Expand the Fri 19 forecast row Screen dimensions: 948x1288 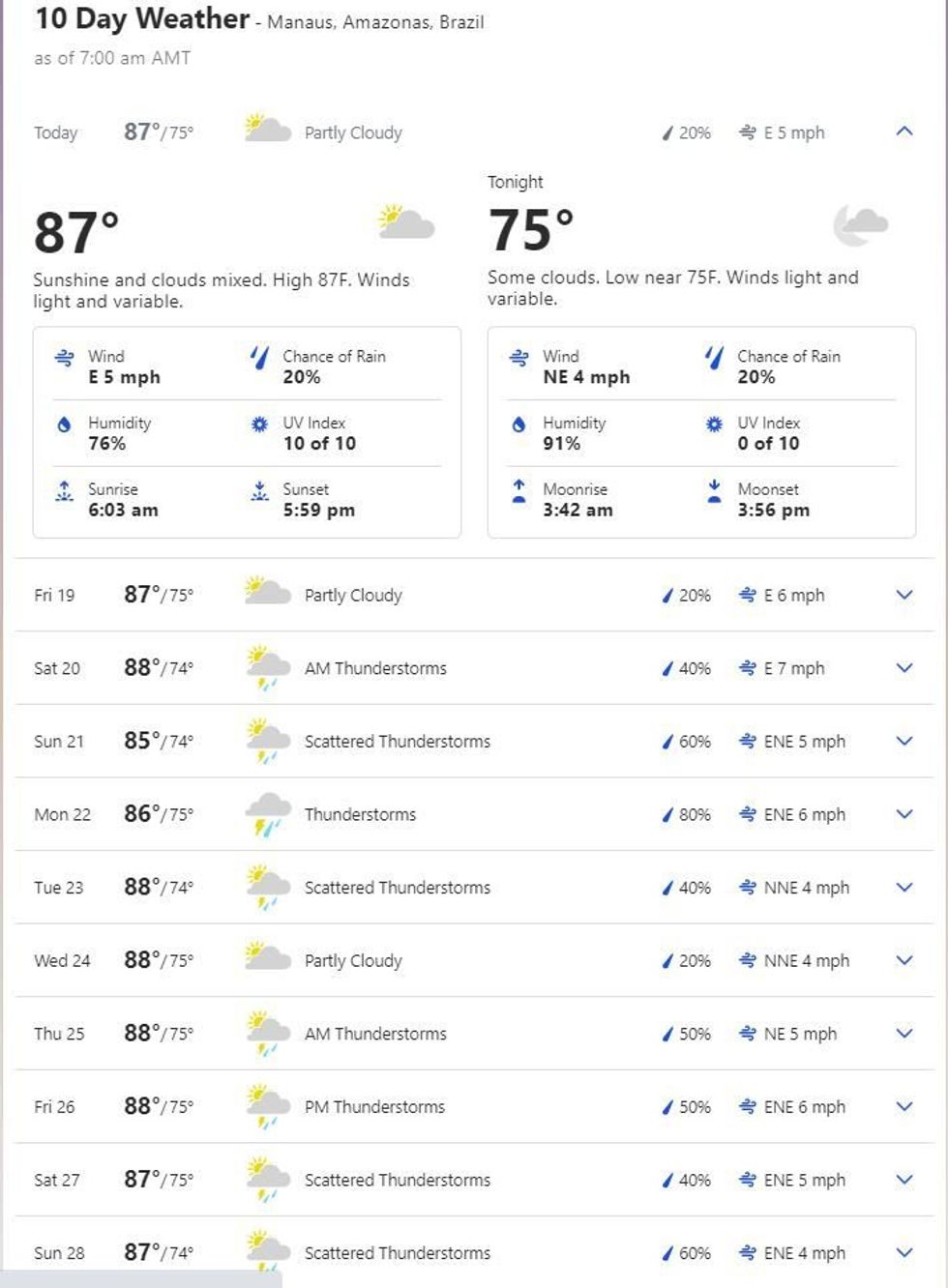pos(904,595)
